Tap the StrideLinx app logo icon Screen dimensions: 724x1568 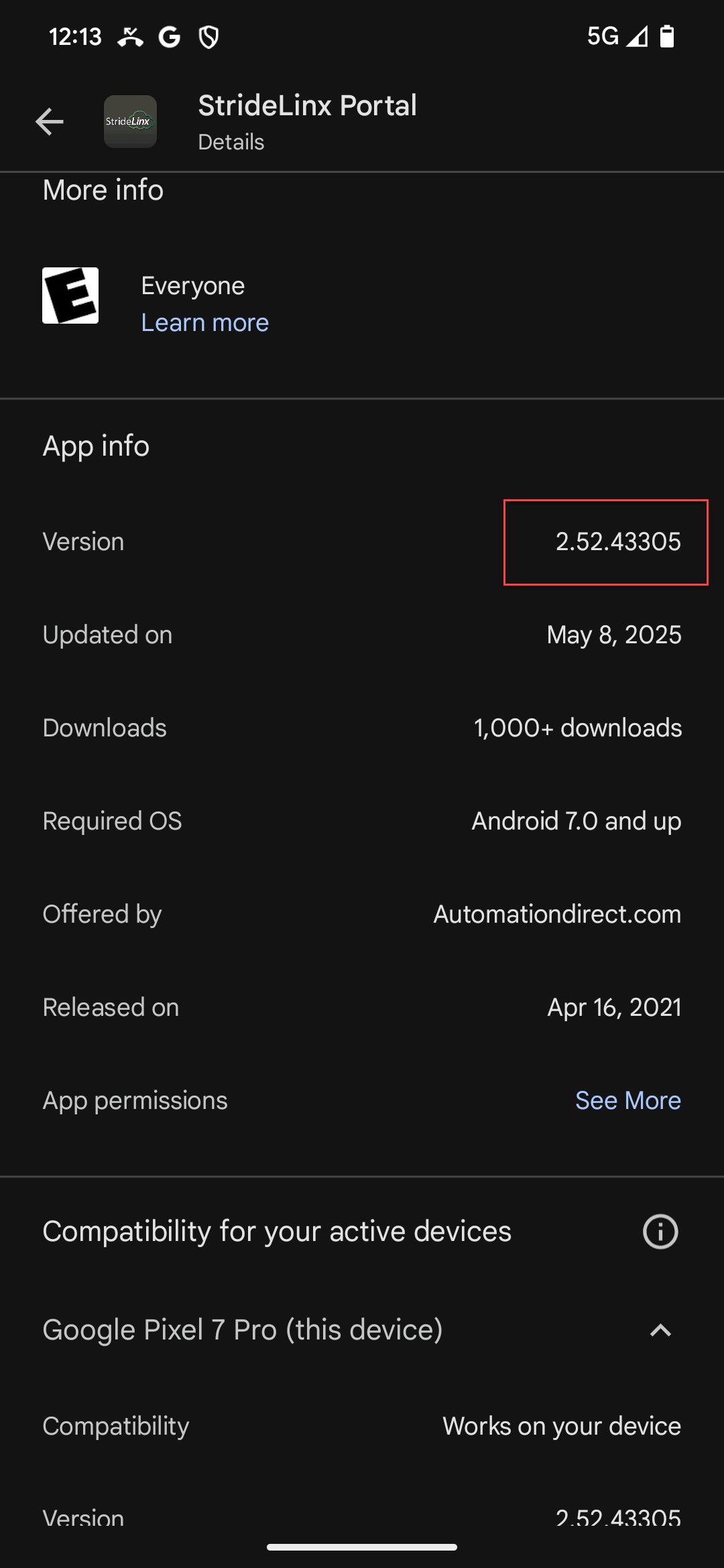130,121
